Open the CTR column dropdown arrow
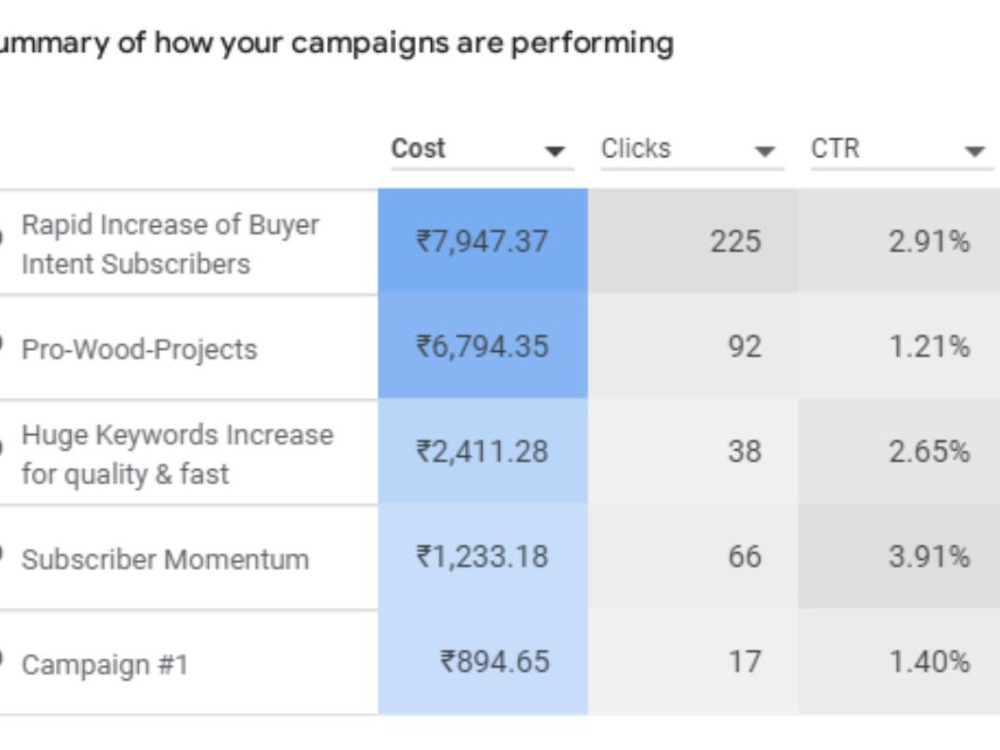This screenshot has width=1000, height=750. pyautogui.click(x=974, y=151)
